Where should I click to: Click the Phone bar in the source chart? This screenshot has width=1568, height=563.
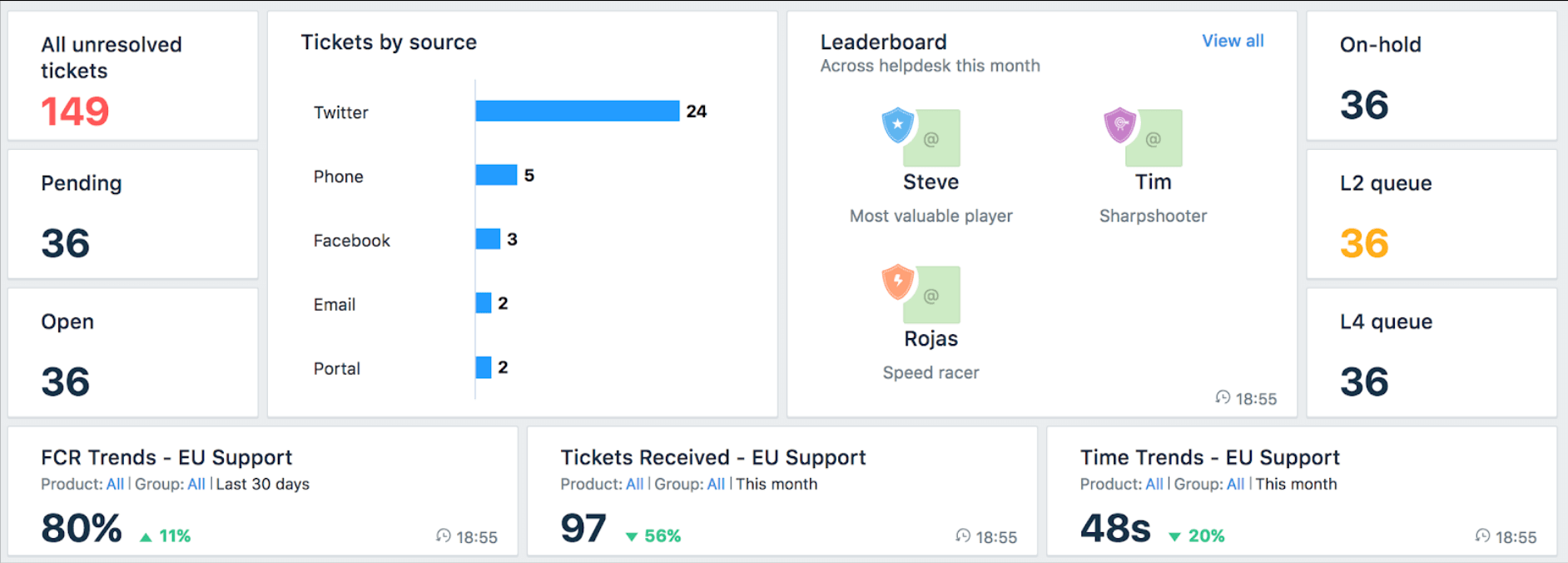(495, 175)
